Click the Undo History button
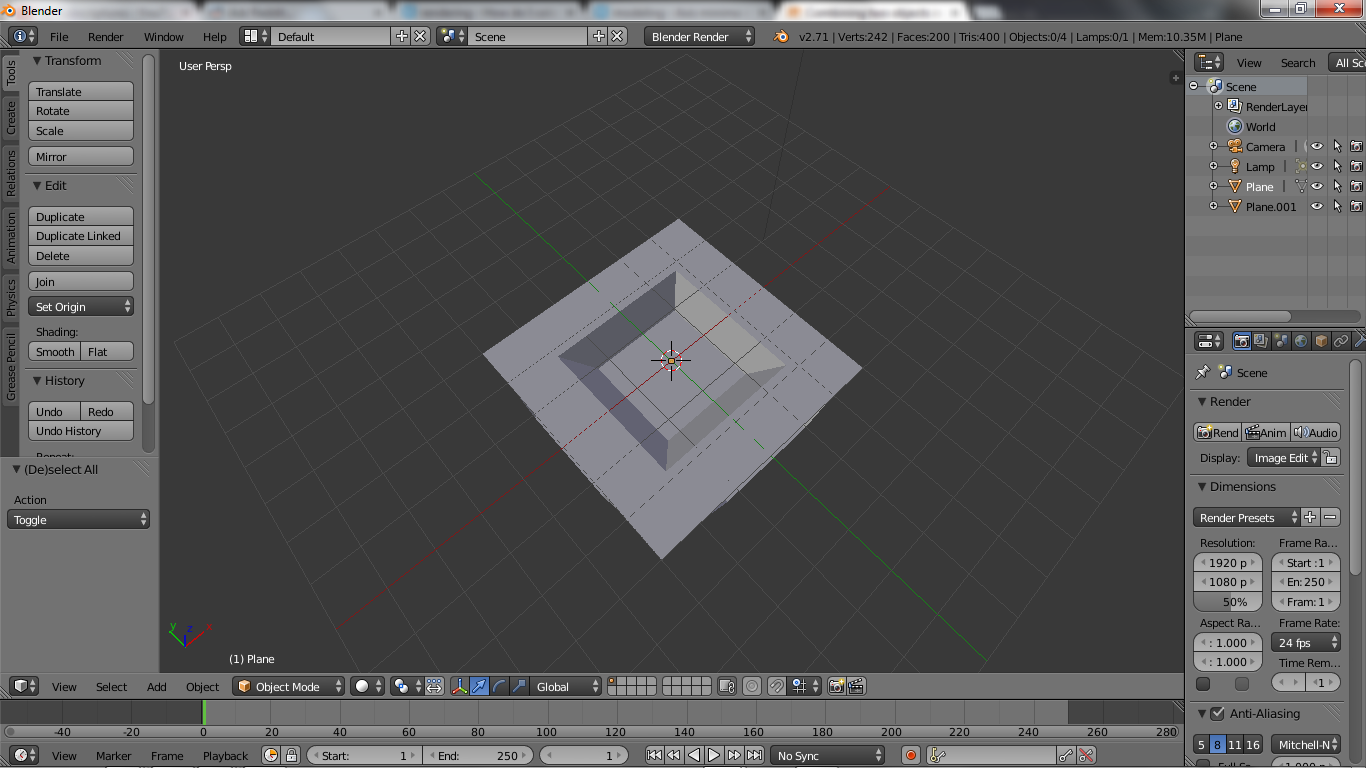The height and width of the screenshot is (768, 1366). (x=81, y=431)
